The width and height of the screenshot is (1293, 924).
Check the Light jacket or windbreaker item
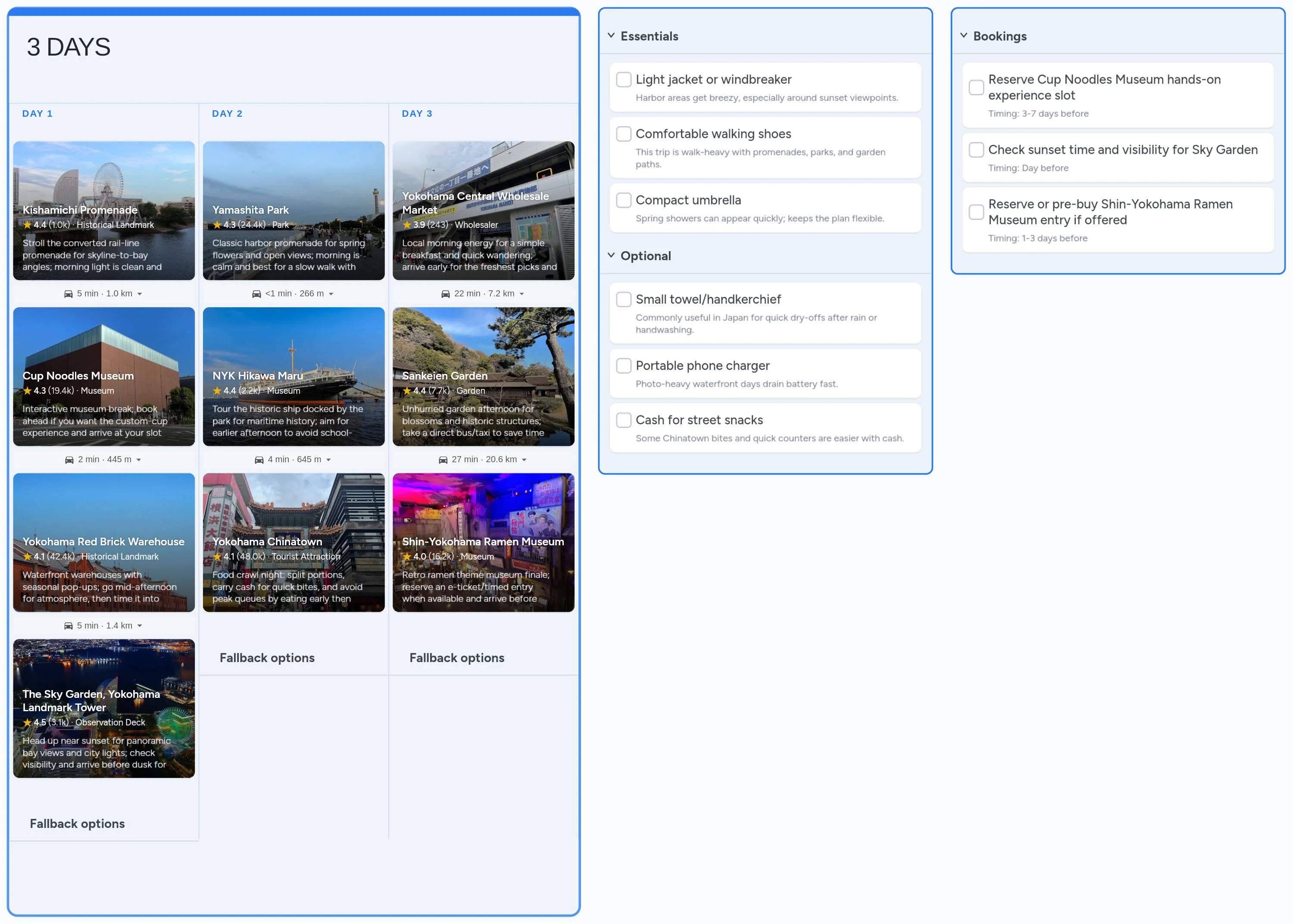pos(624,80)
